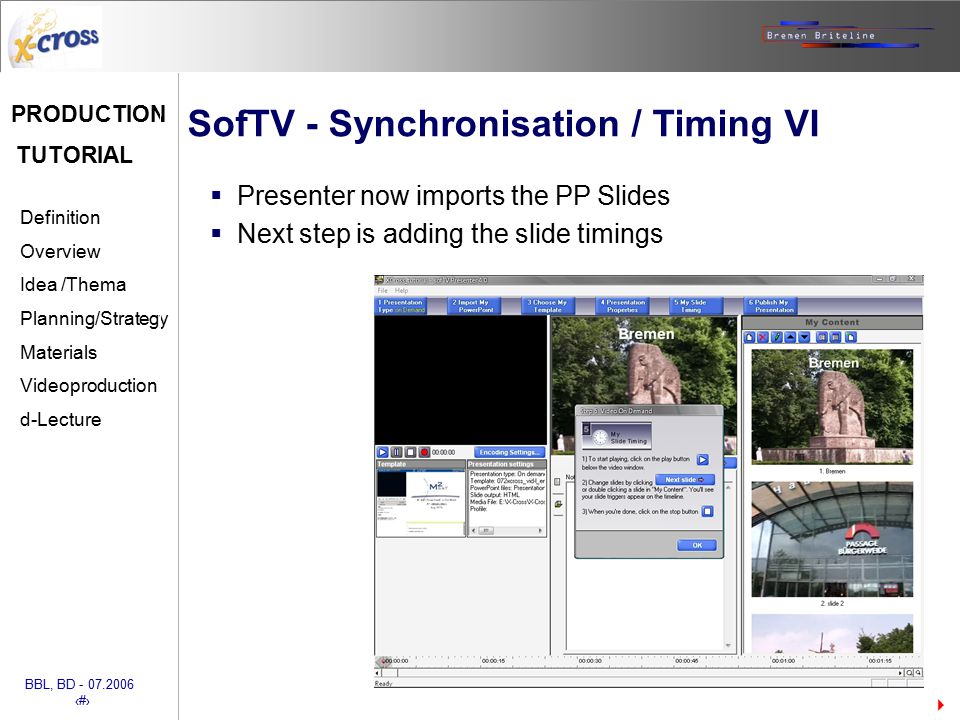Click the seventh icon in My Content toolbar
Viewport: 960px width, 720px height.
pyautogui.click(x=835, y=337)
